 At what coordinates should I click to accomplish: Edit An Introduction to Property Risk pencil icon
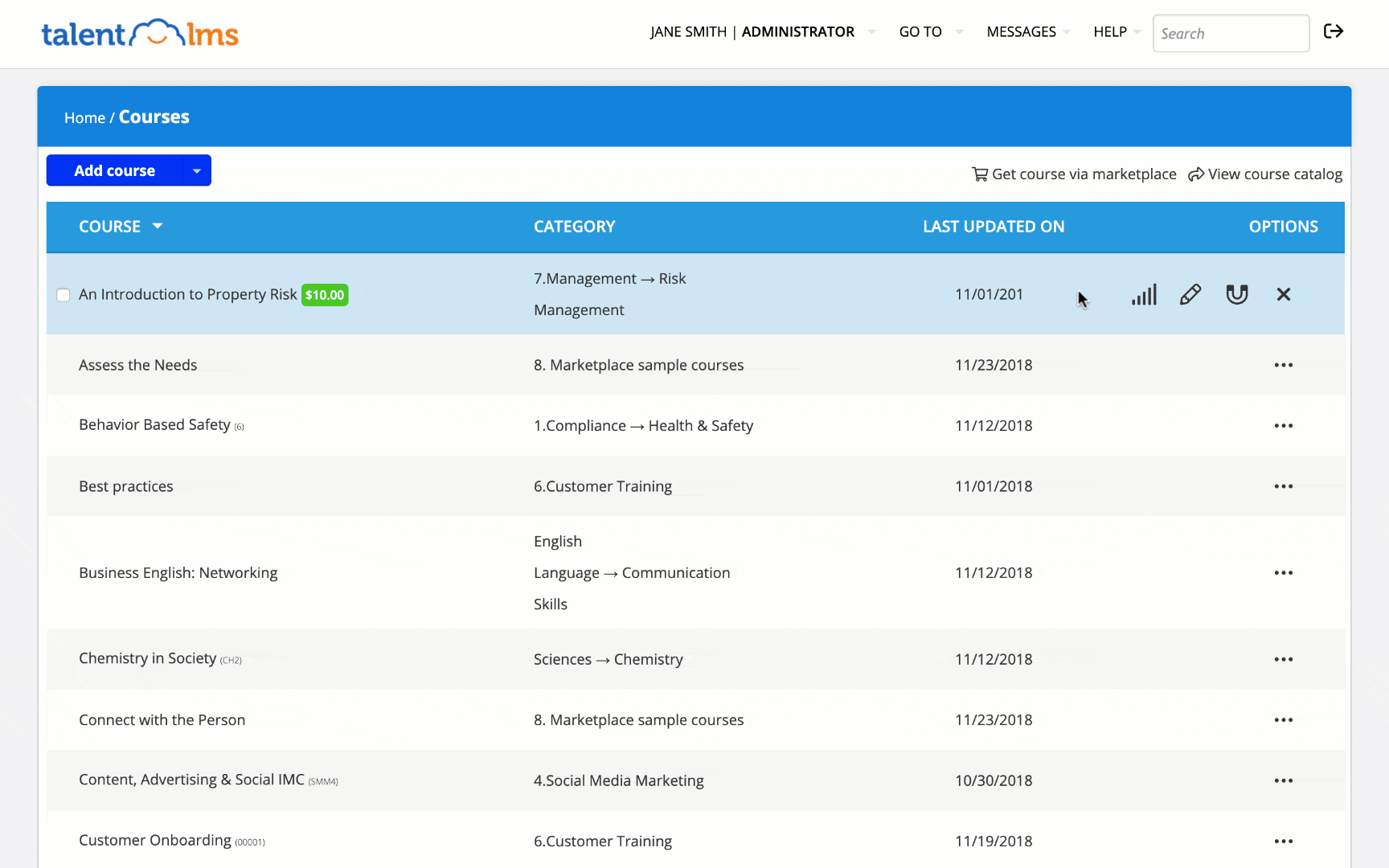(x=1190, y=294)
